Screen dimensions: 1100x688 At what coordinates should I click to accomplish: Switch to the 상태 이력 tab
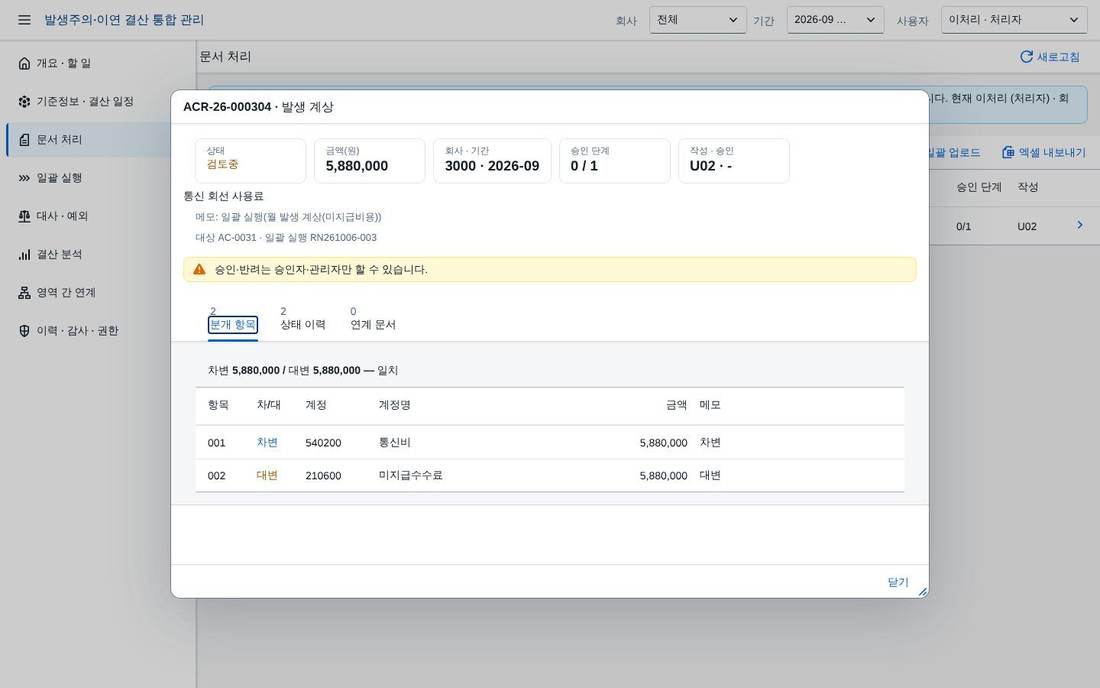(x=303, y=325)
